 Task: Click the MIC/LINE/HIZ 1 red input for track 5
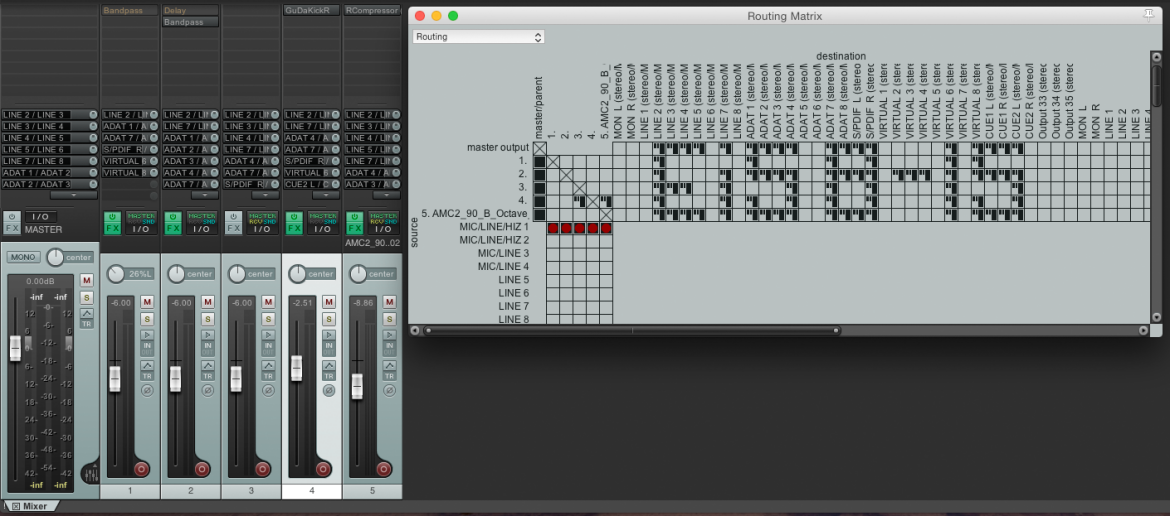point(606,227)
